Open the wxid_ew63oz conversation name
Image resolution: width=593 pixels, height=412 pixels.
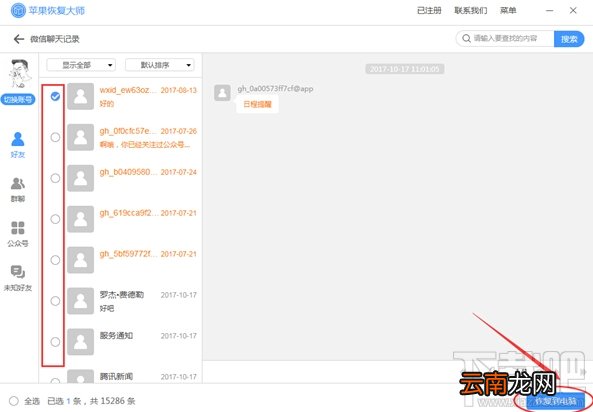coord(127,90)
